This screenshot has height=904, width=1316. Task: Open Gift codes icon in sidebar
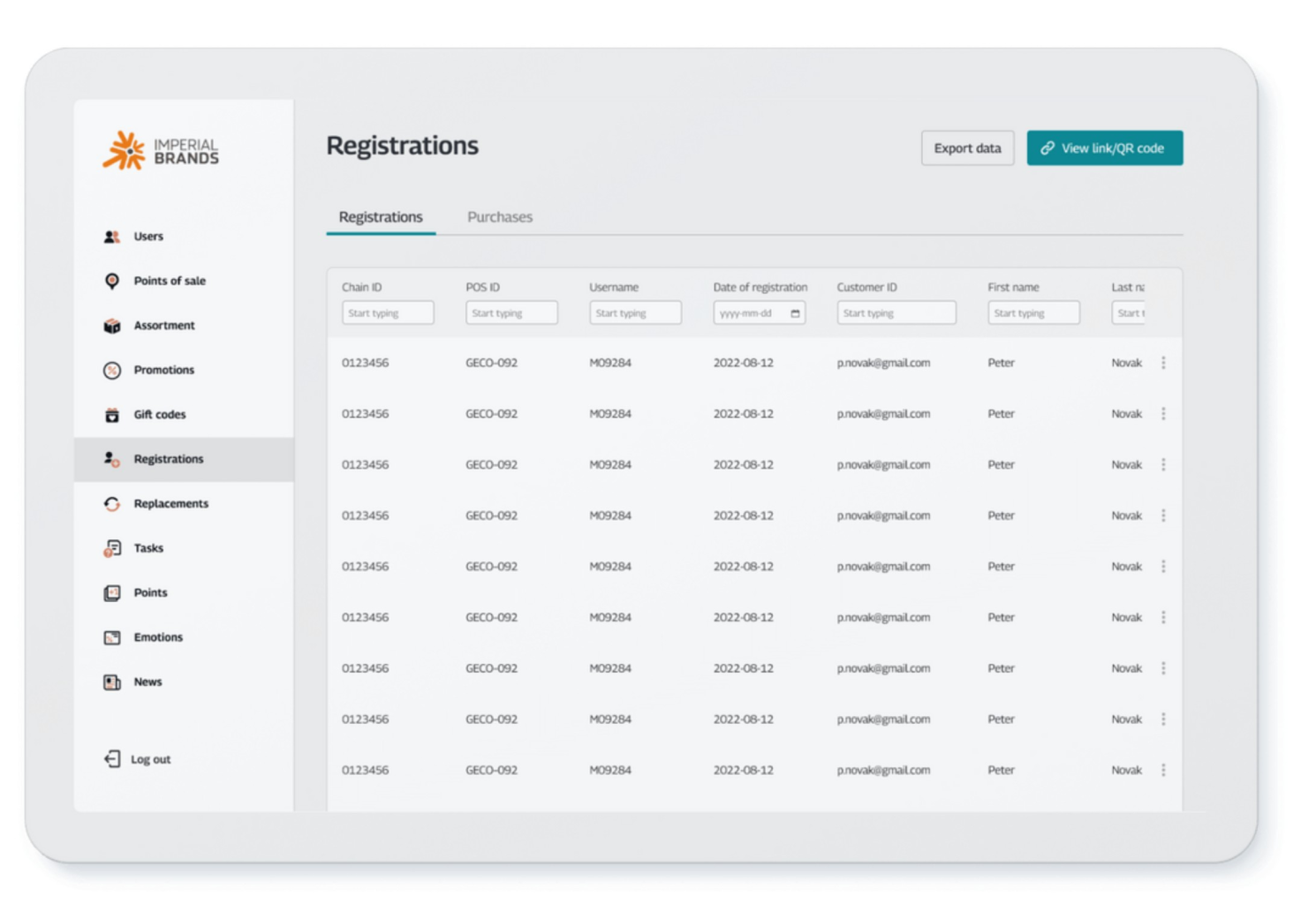111,415
